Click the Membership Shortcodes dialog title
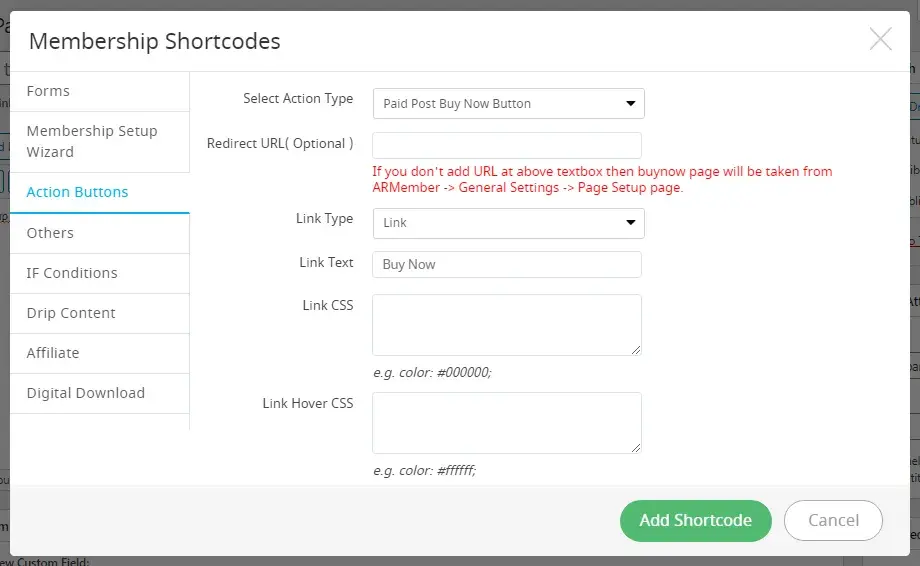Image resolution: width=920 pixels, height=566 pixels. pos(154,41)
